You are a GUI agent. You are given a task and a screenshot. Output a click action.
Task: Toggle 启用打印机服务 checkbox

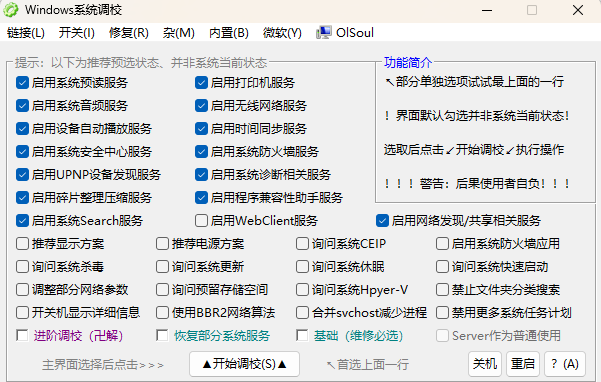click(201, 83)
